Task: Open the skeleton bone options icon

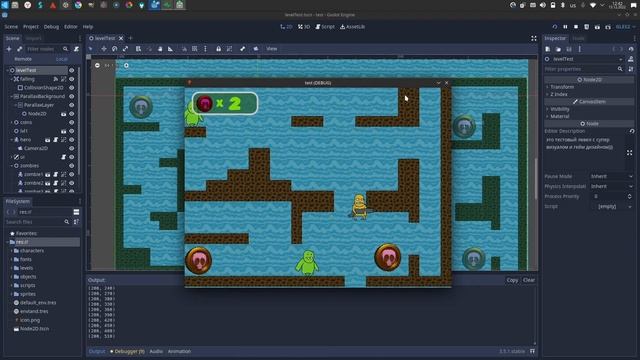Action: click(x=243, y=49)
